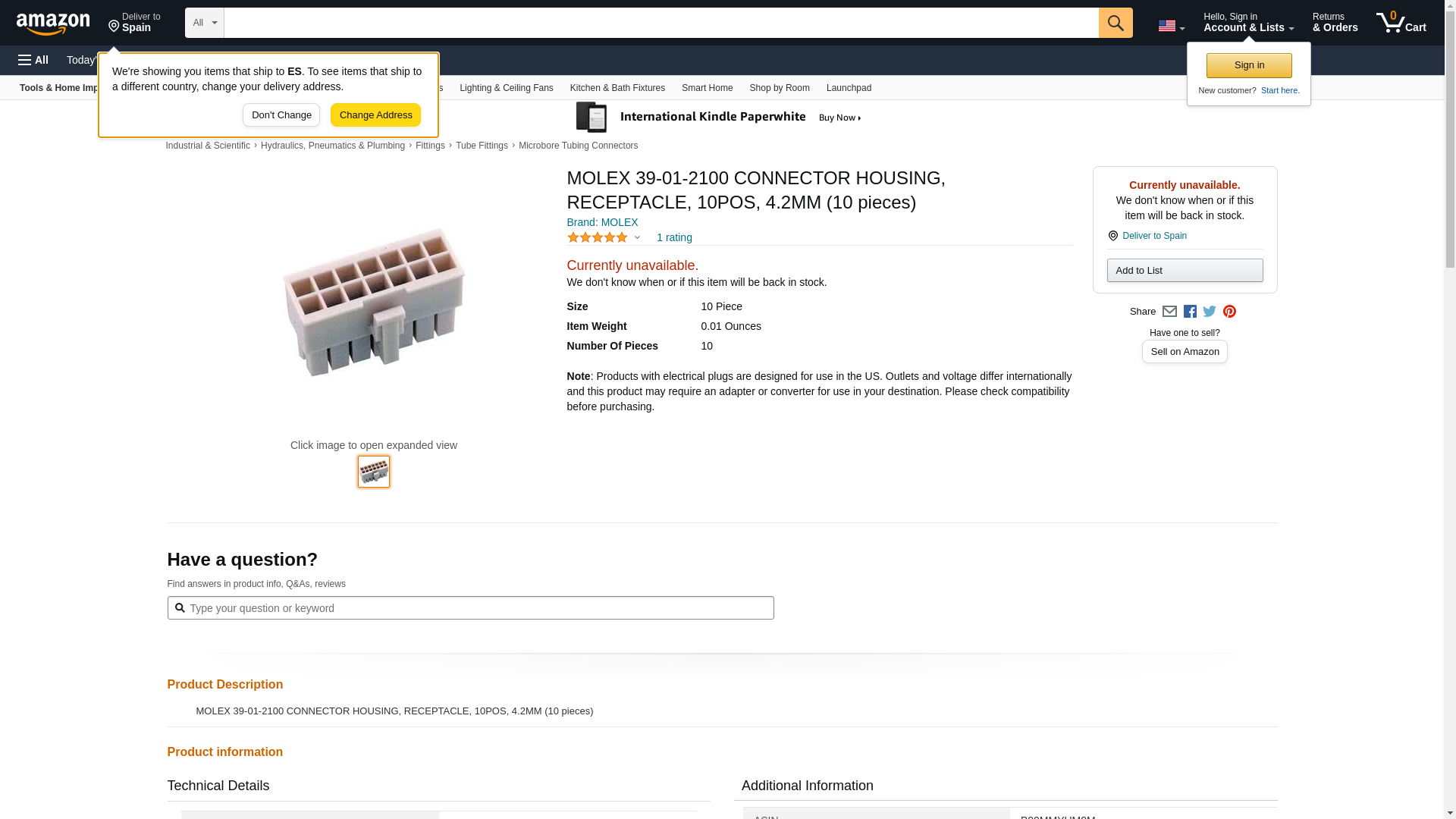Open the Smart Home category
This screenshot has height=819, width=1456.
point(707,88)
